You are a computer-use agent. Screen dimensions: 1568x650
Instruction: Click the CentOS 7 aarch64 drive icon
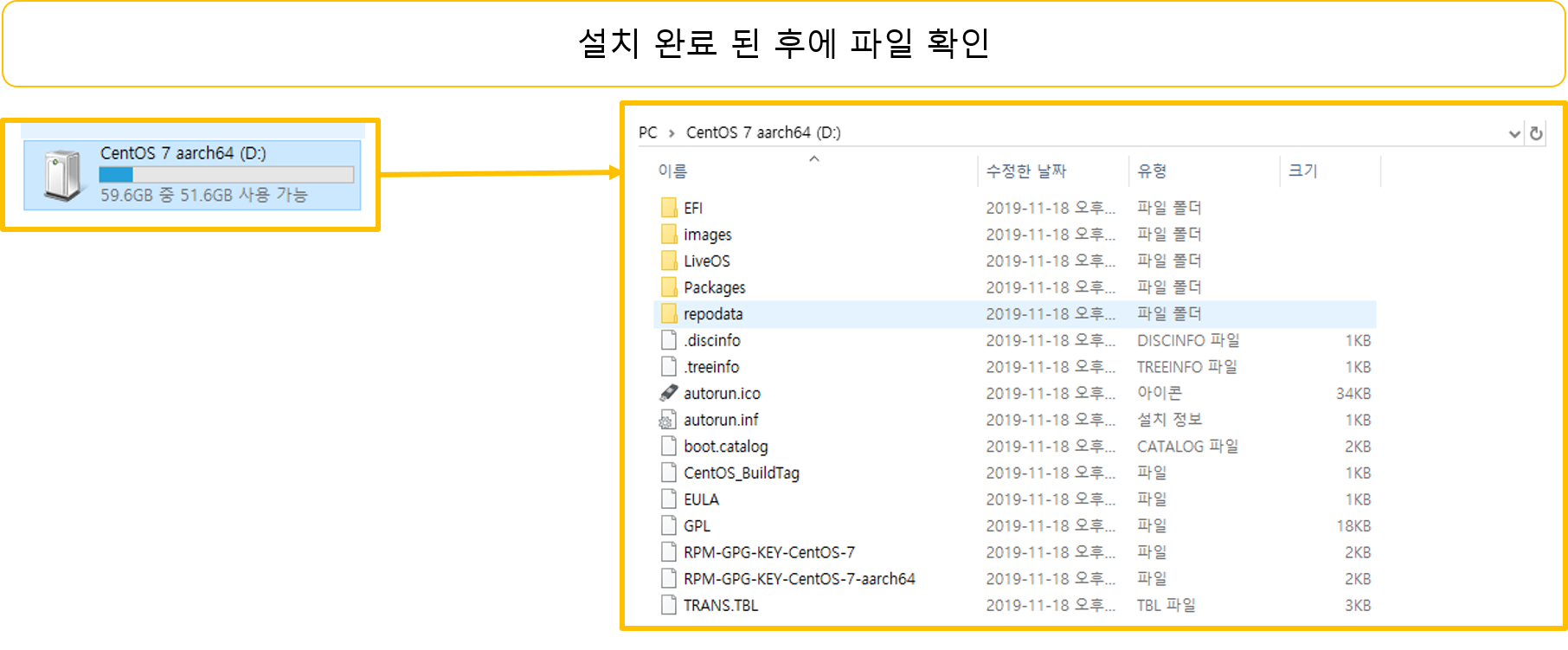click(63, 175)
